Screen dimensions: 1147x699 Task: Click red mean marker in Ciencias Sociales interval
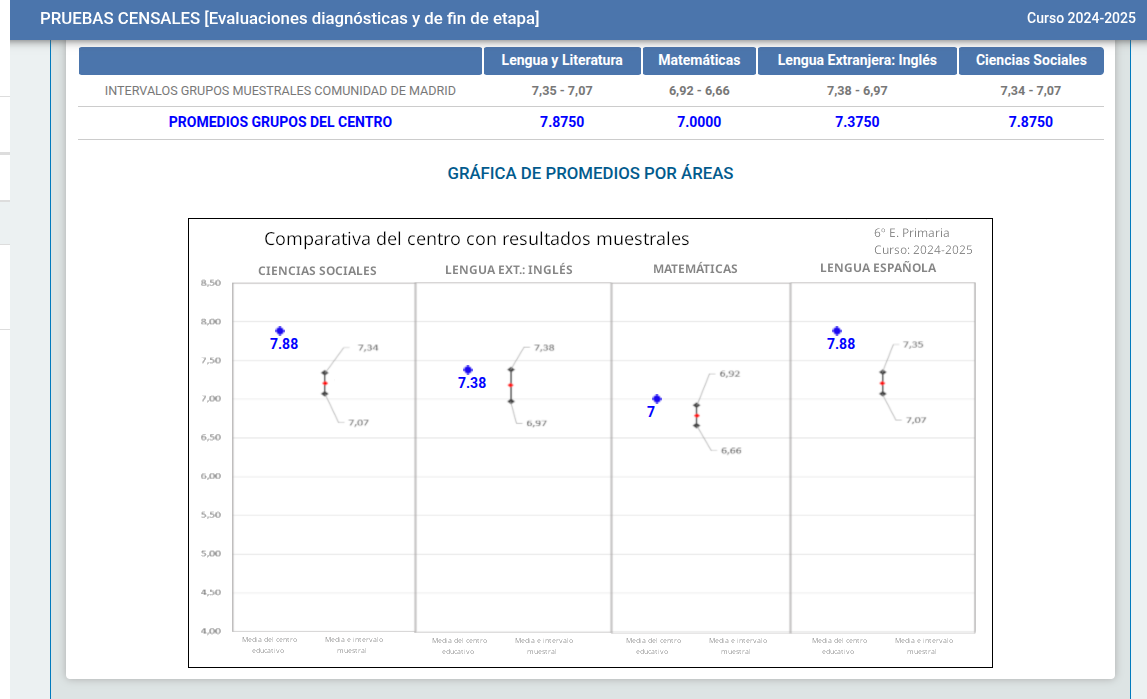(325, 383)
